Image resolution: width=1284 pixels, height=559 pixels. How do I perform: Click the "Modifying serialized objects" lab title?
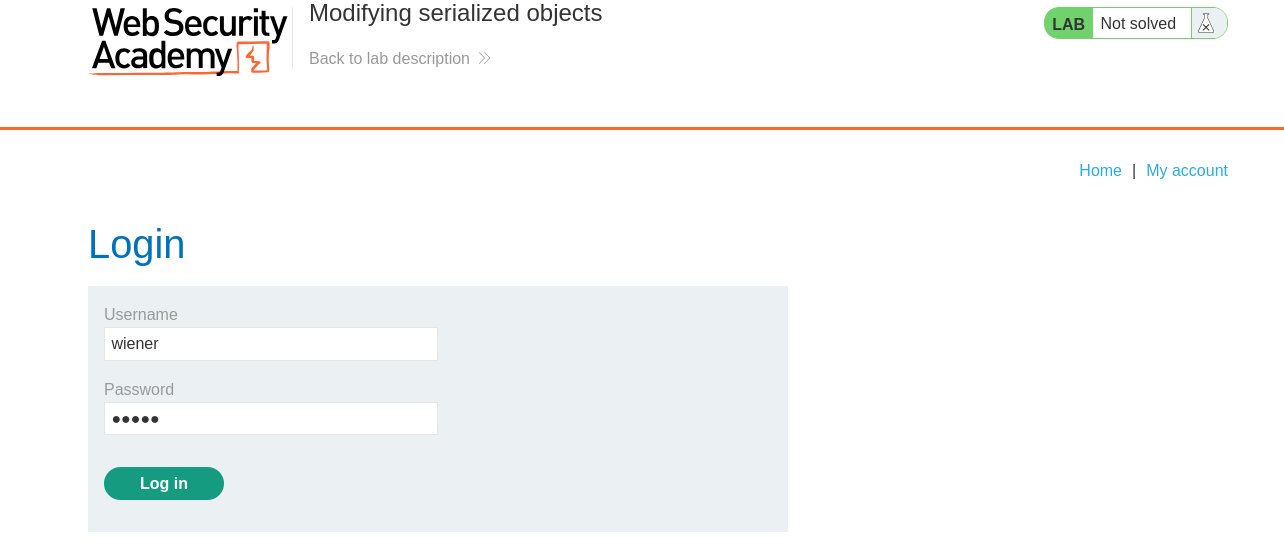pos(455,14)
